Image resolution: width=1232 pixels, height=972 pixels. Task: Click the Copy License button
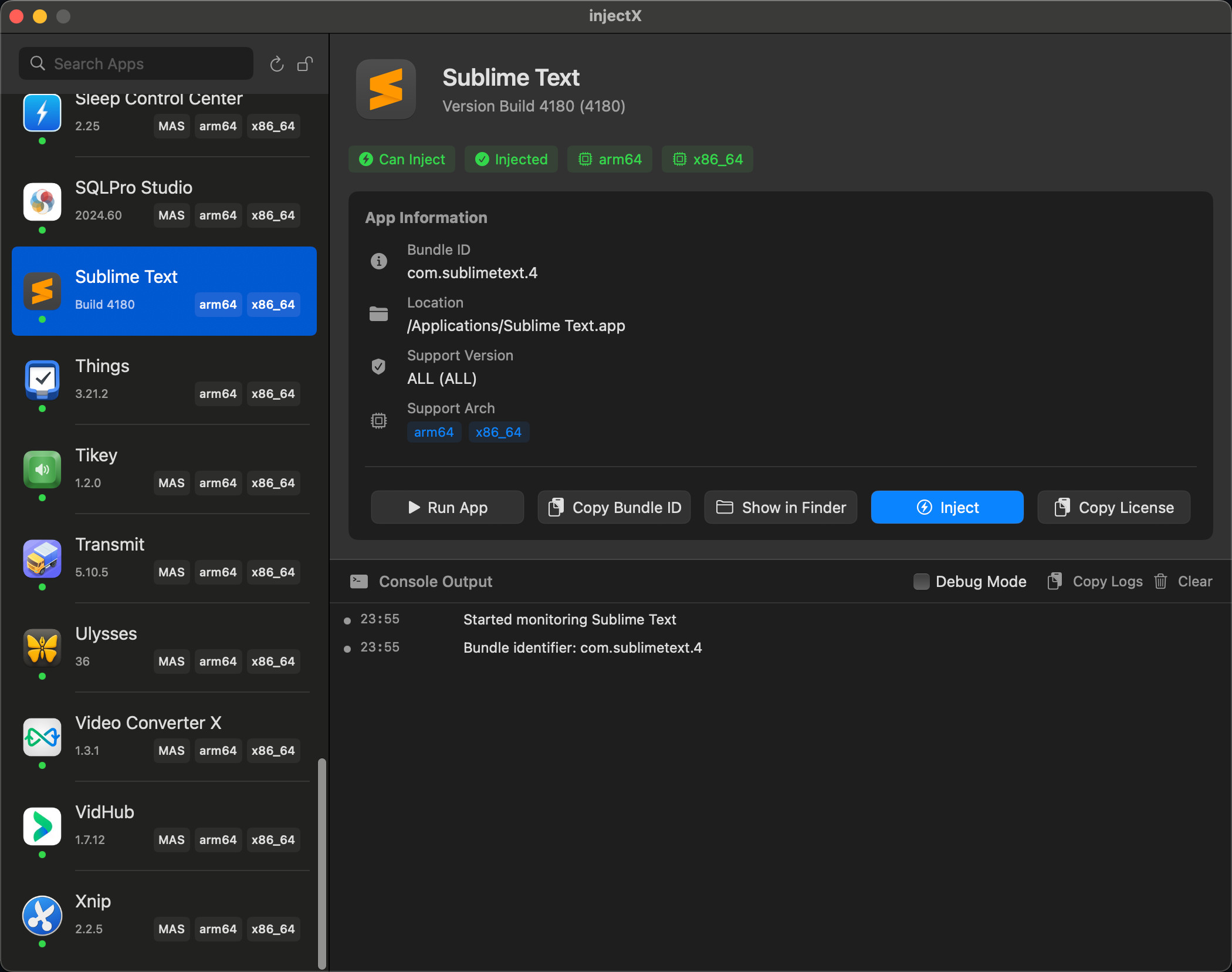click(1114, 507)
